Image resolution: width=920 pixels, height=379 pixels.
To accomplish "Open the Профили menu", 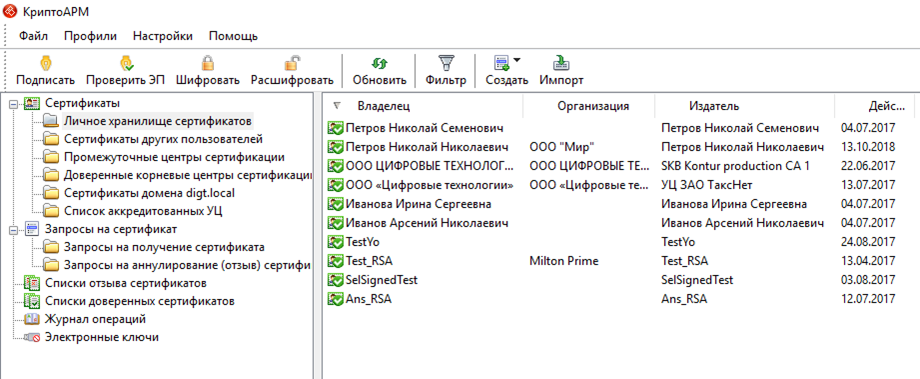I will point(90,36).
